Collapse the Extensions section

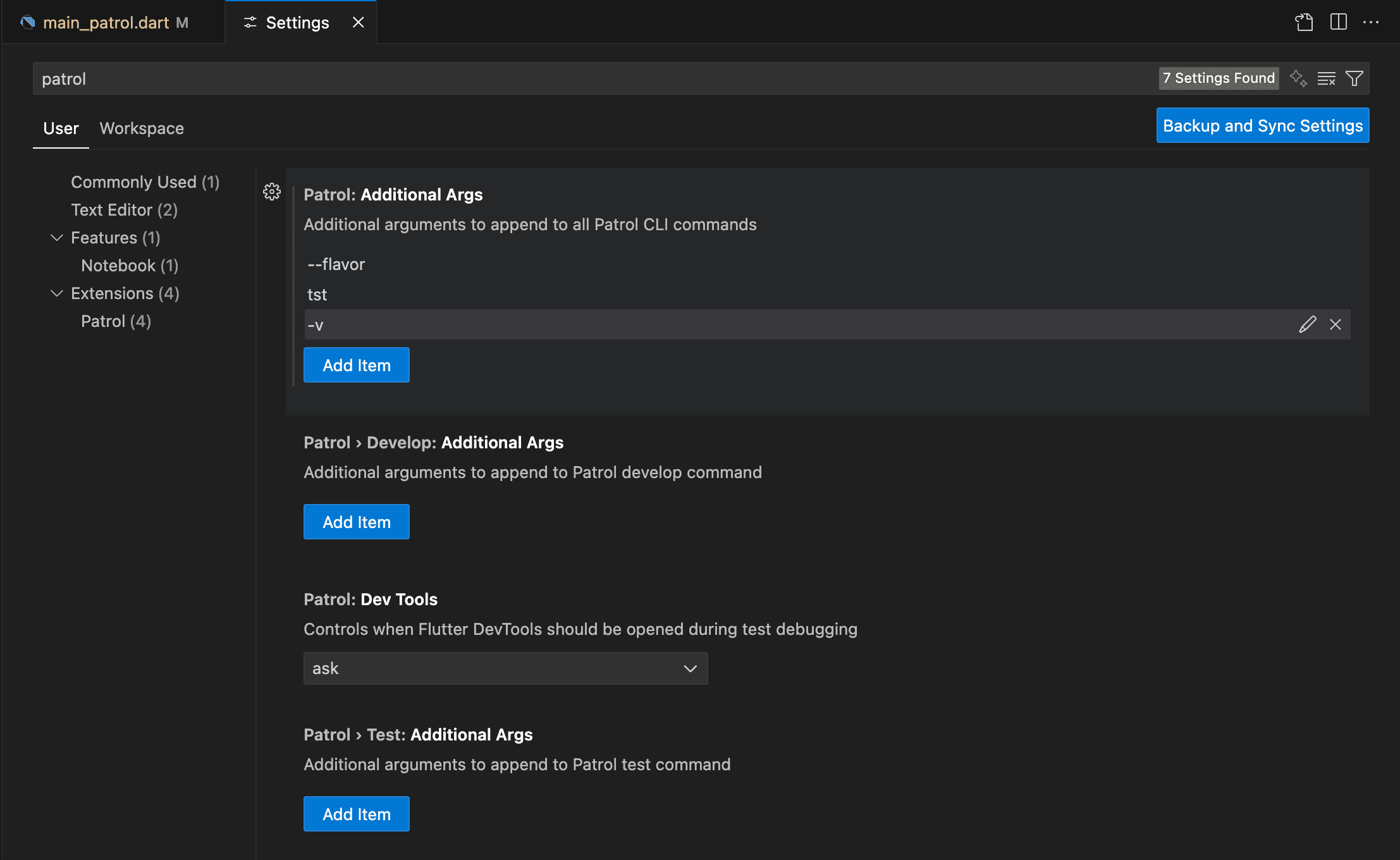tap(57, 293)
